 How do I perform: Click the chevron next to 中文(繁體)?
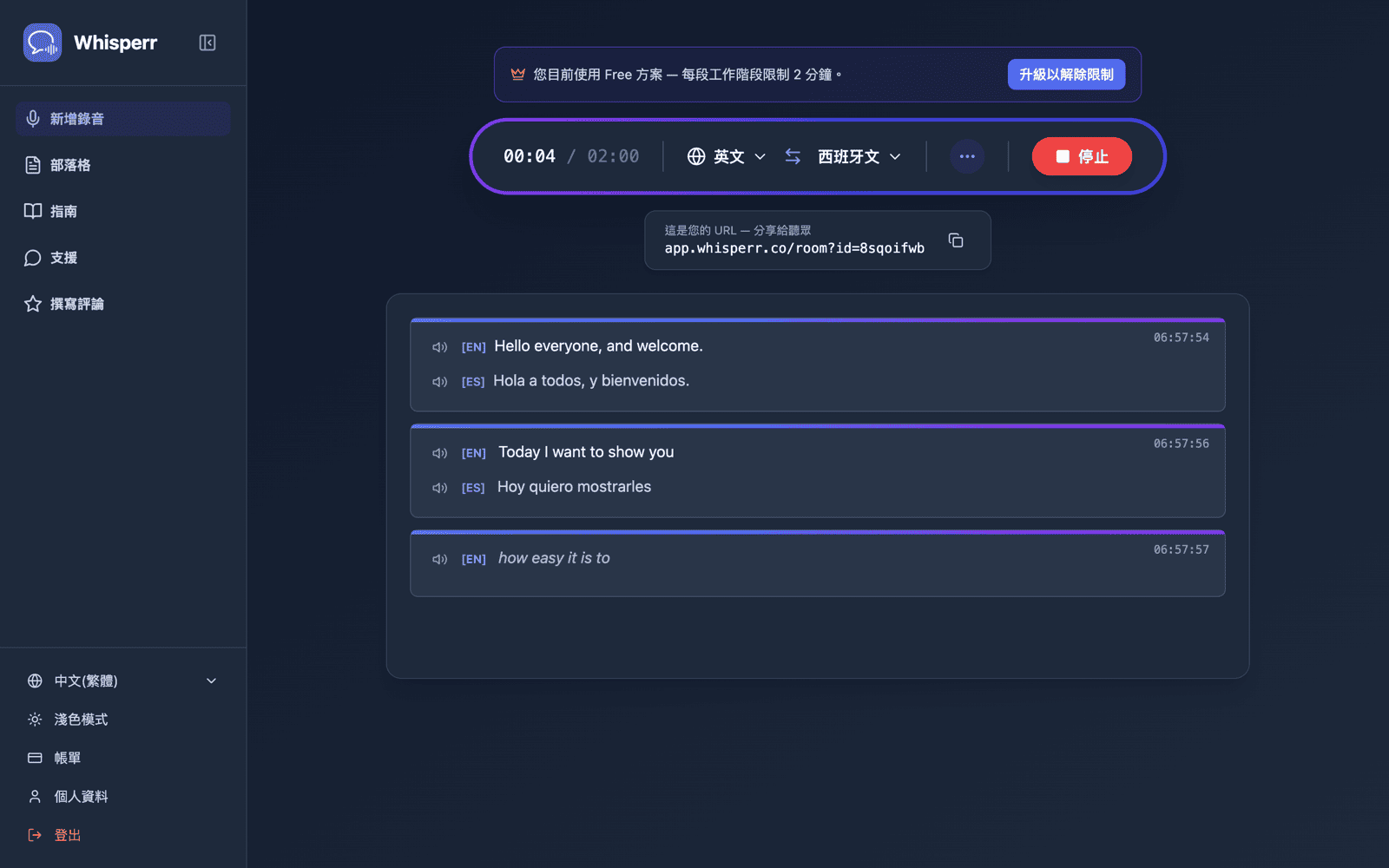211,681
